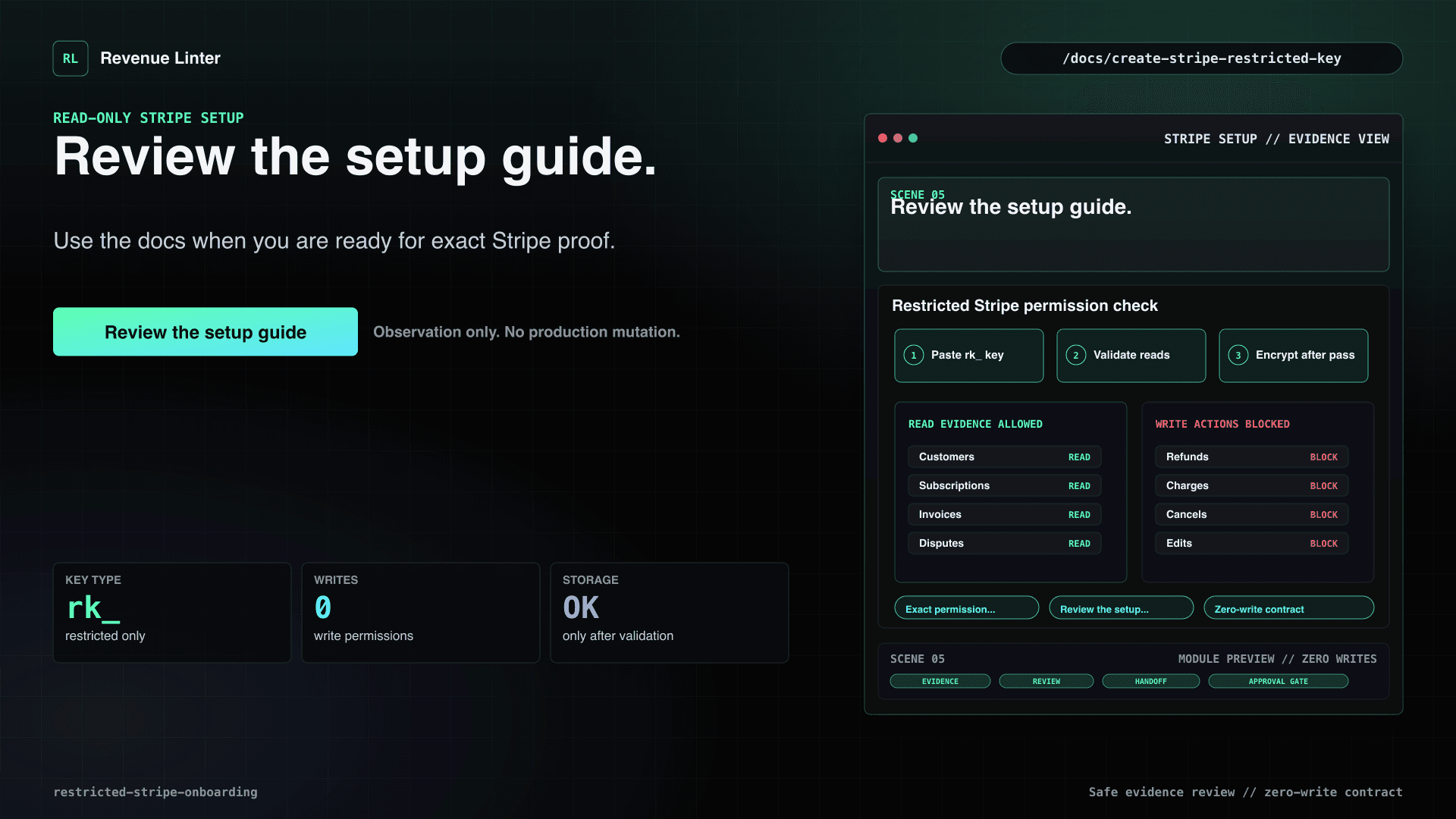Click the Restricted Stripe permission check heading

[x=1025, y=306]
